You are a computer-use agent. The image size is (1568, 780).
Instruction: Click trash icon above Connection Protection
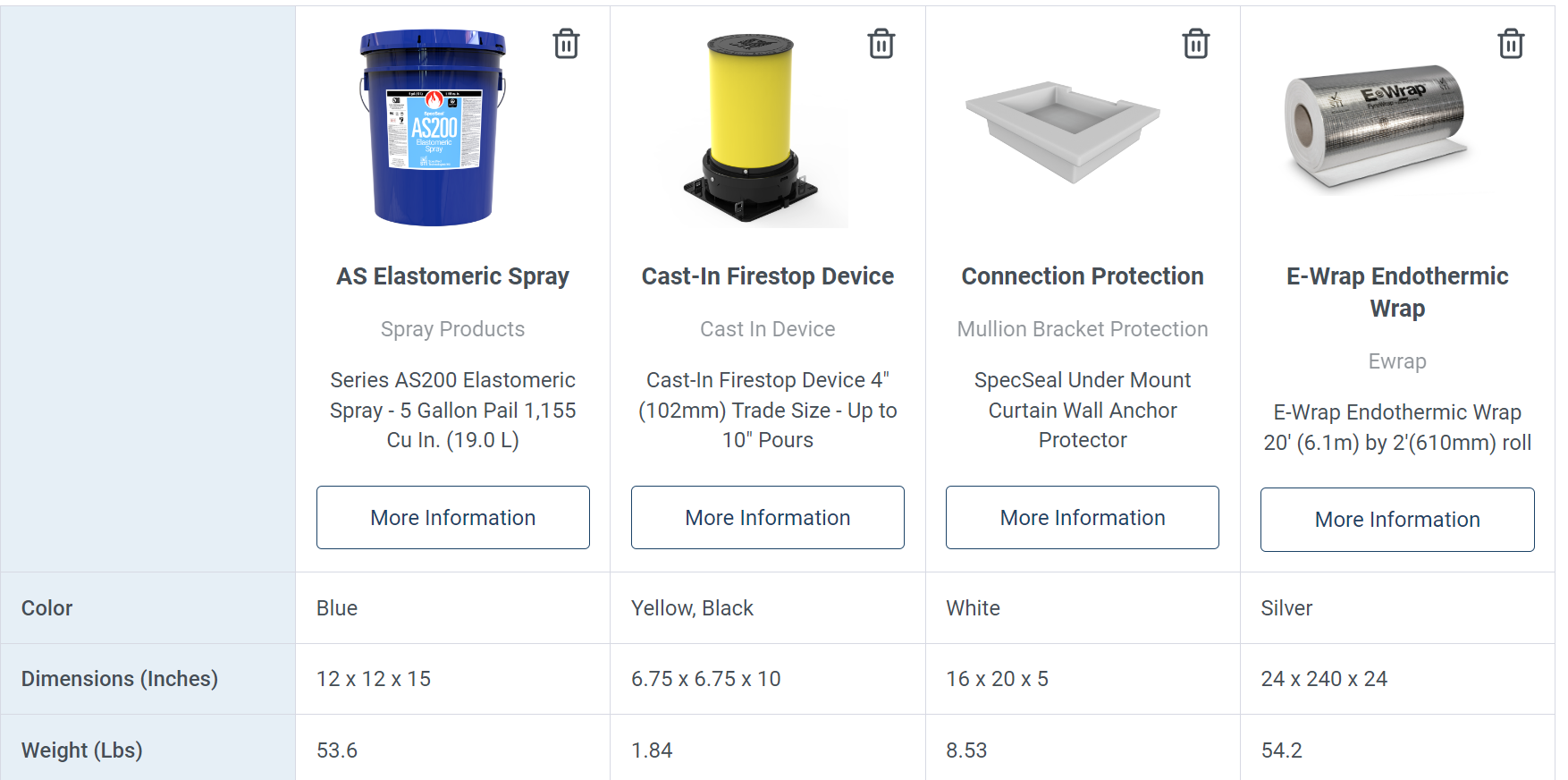click(x=1196, y=43)
